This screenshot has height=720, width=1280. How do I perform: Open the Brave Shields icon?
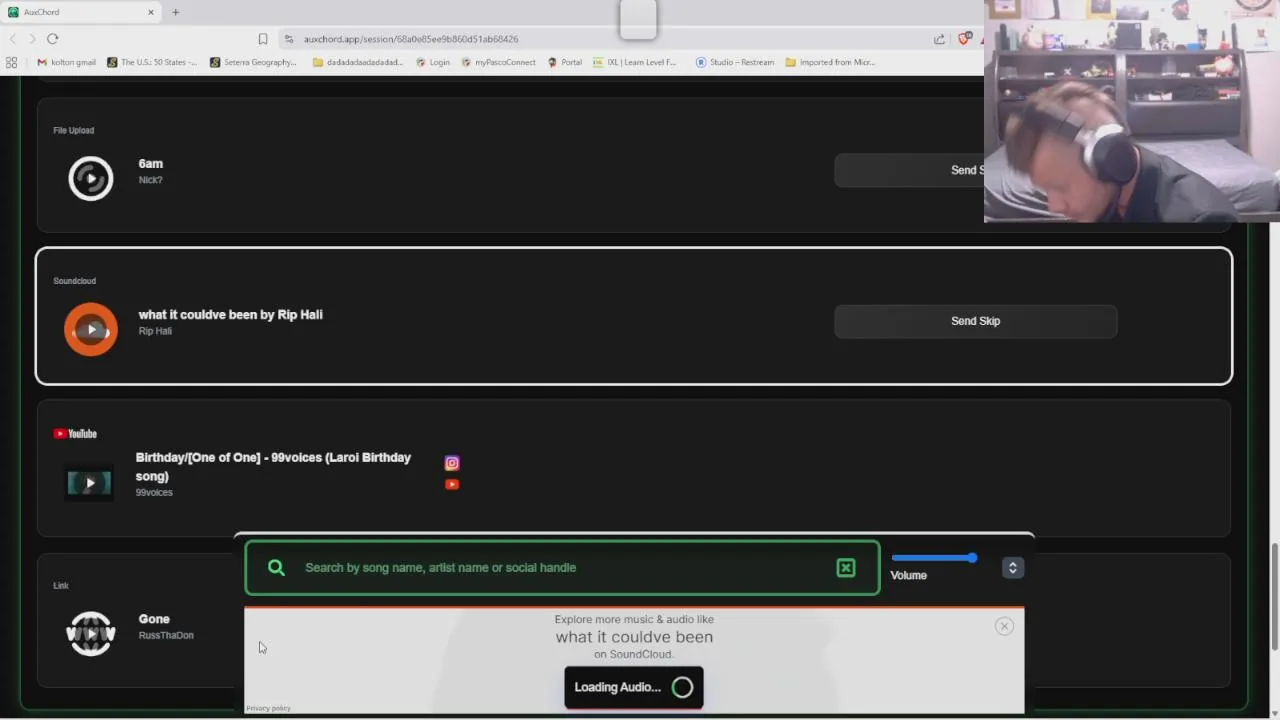[x=965, y=39]
